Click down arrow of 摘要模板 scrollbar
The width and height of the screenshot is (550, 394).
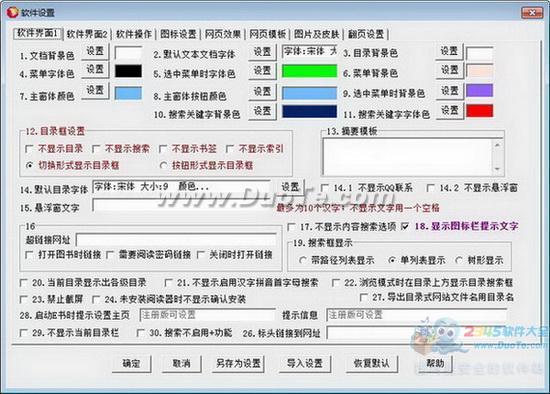(497, 169)
